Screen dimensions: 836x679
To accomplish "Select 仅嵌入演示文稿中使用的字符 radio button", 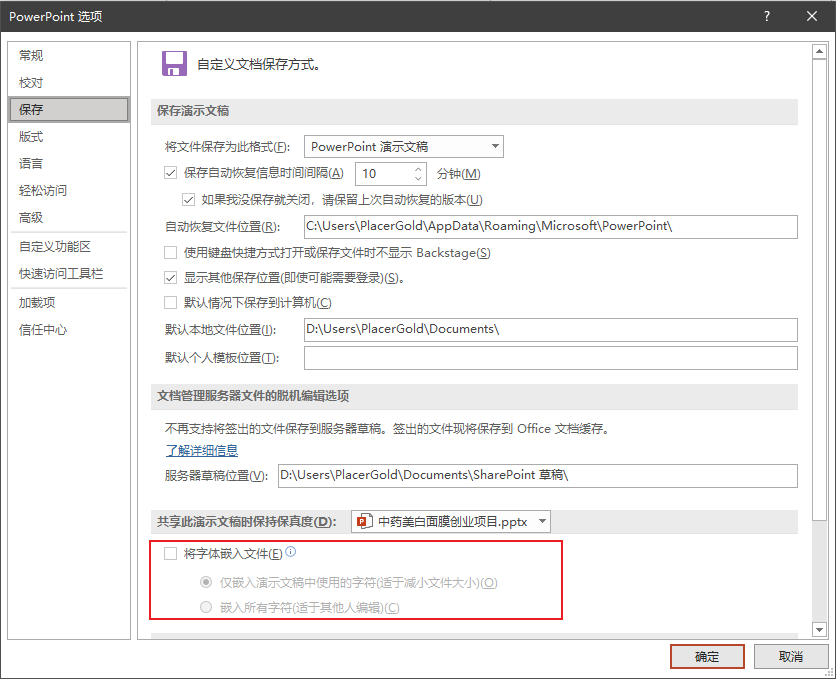I will pyautogui.click(x=206, y=583).
